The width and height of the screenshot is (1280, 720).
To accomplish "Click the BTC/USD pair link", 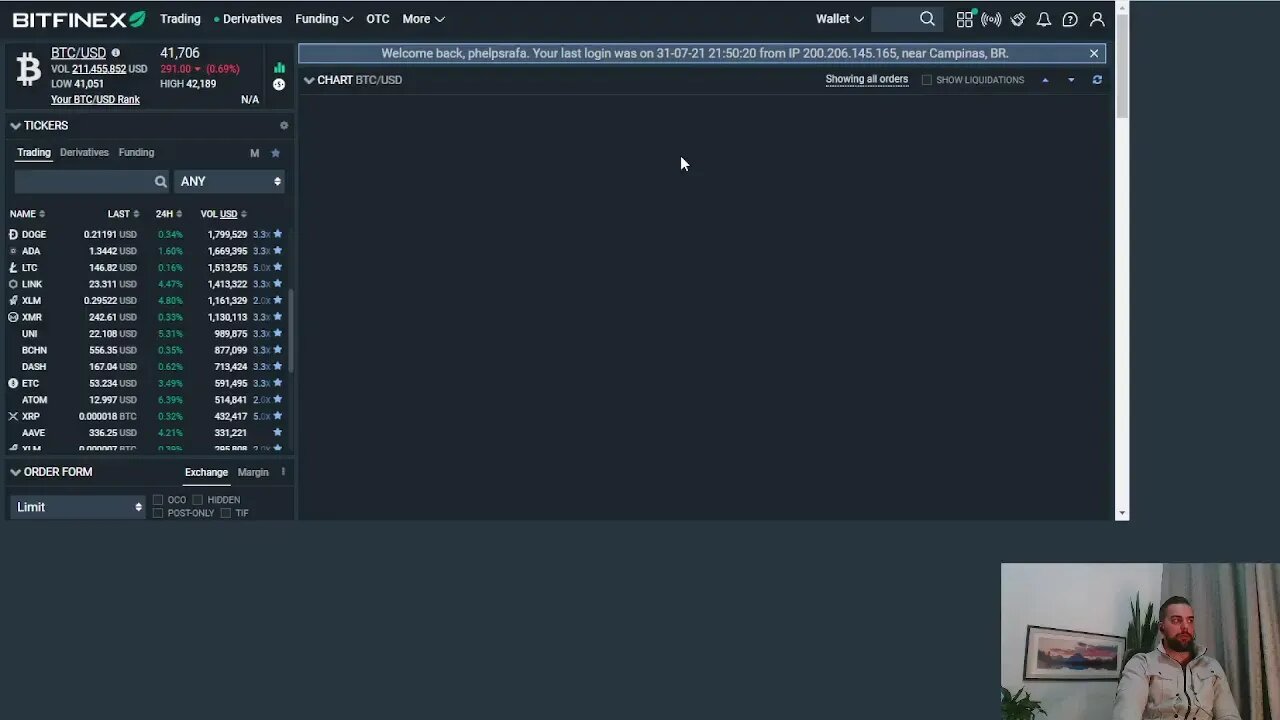I will pos(78,53).
